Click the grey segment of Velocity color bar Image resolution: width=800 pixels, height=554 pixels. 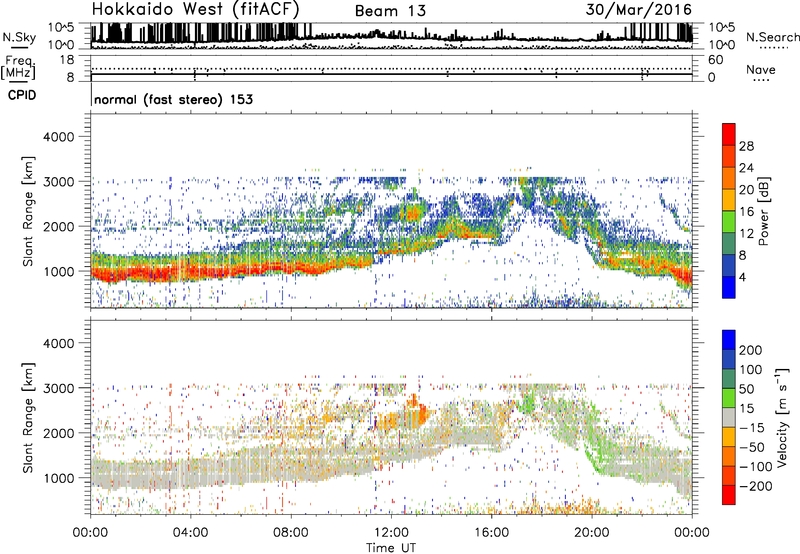tap(729, 418)
